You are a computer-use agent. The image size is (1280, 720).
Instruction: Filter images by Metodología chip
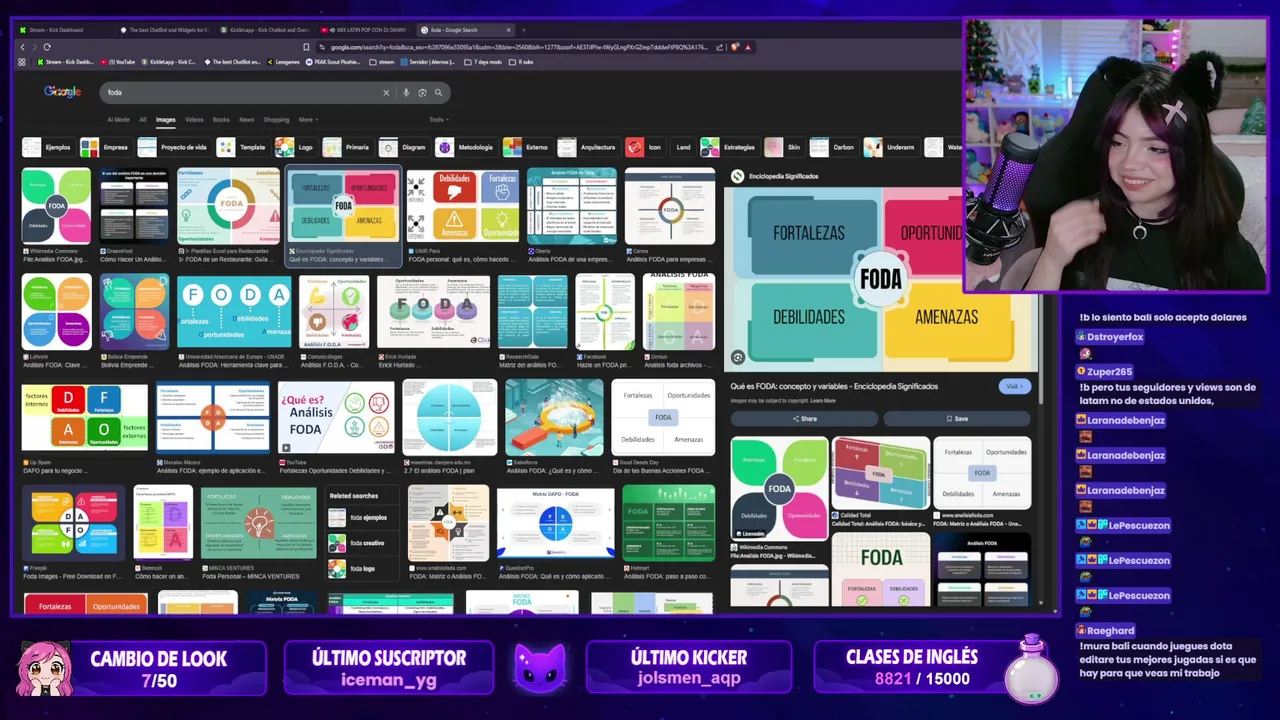465,147
